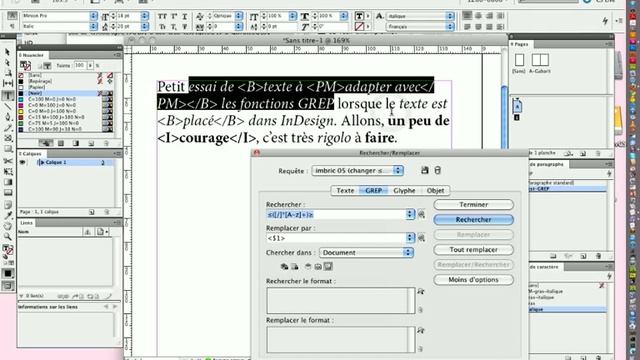Click the Remplacer par input field

[x=336, y=238]
